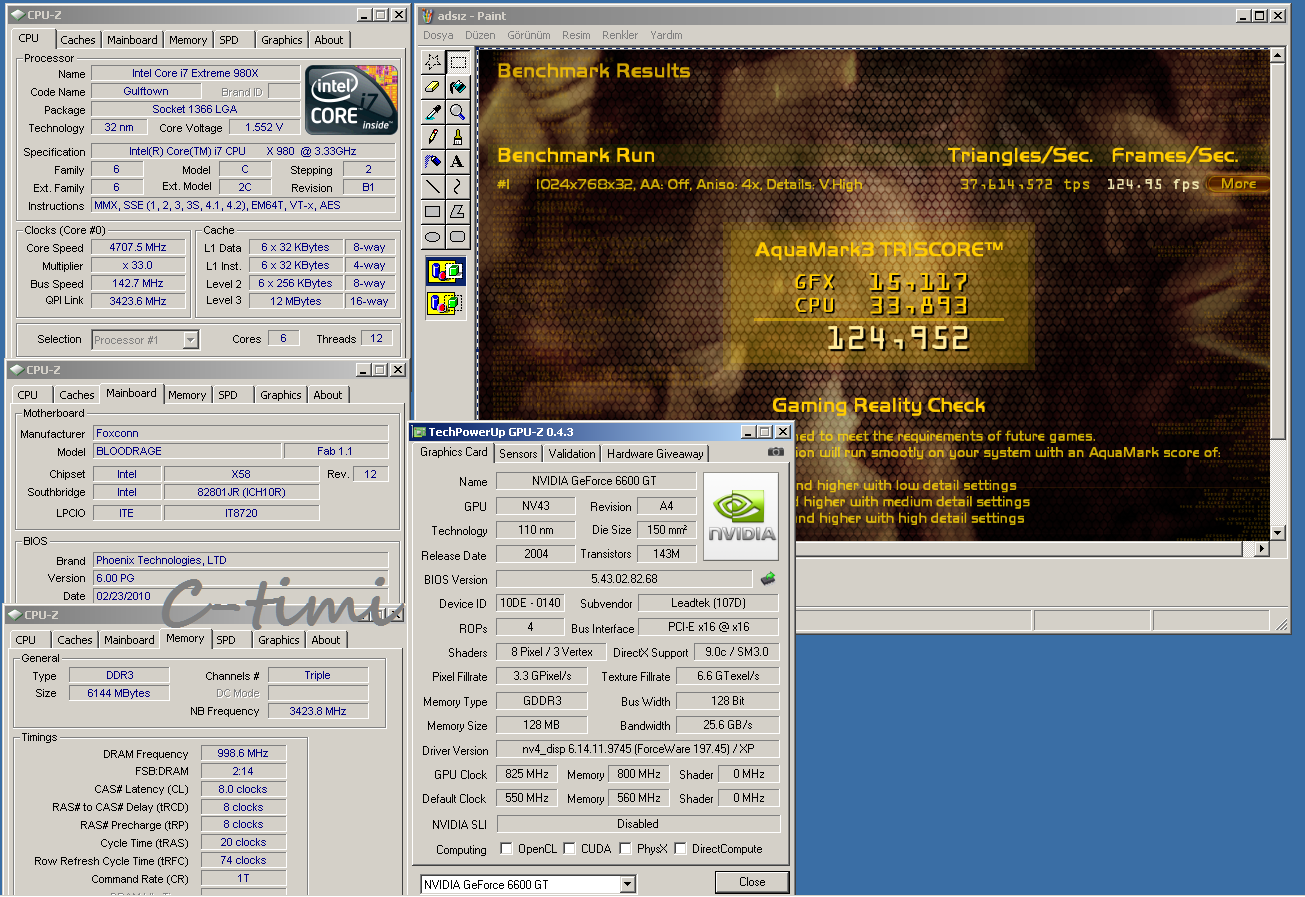Screen dimensions: 1305x897
Task: Enable the OpenCL checkbox in GPU-Z
Action: (x=507, y=849)
